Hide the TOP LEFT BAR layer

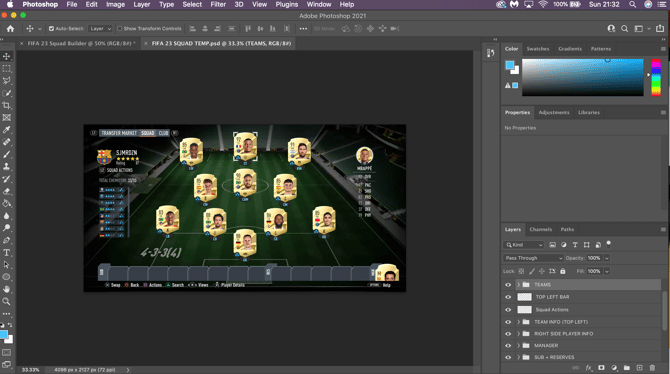[x=508, y=297]
